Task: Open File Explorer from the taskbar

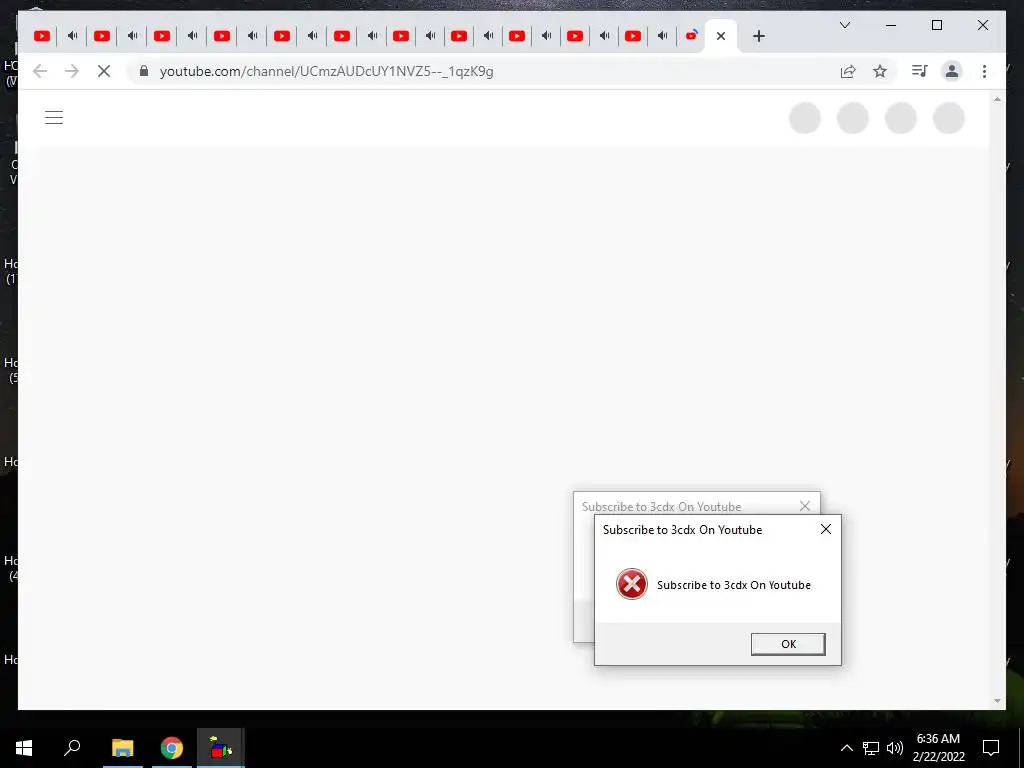Action: click(x=122, y=748)
